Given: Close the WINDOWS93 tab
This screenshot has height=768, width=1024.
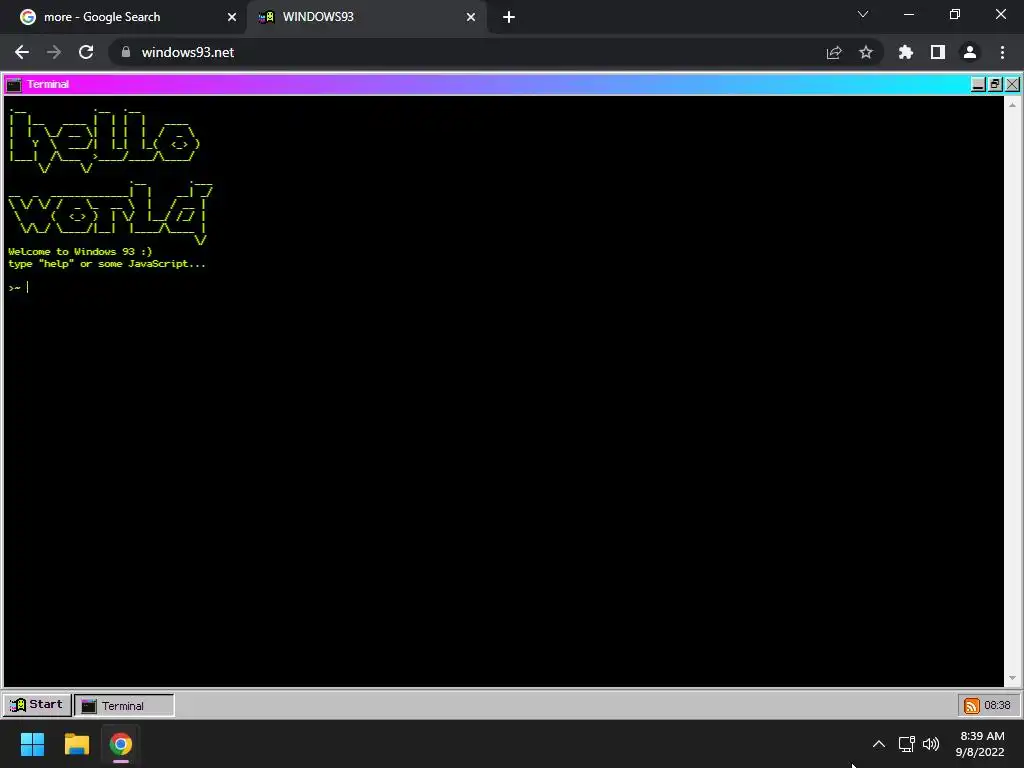Looking at the screenshot, I should [471, 17].
